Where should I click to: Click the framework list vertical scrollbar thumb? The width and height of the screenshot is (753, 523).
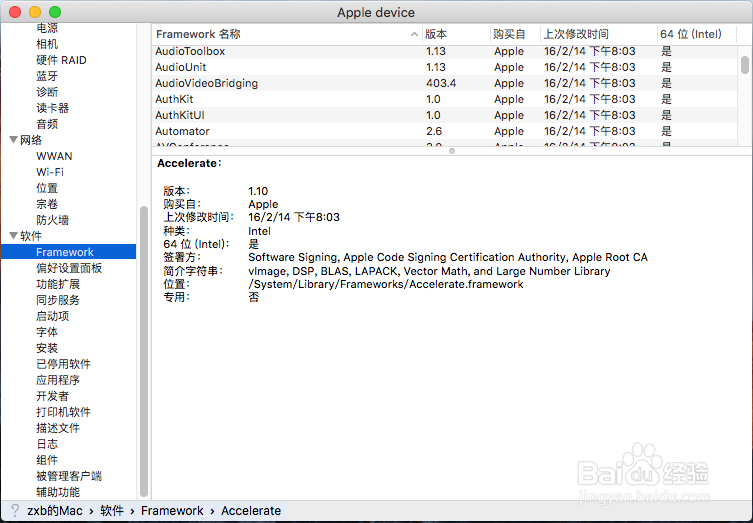[745, 65]
